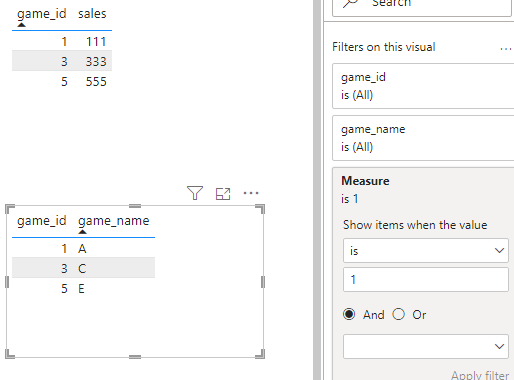Click game_id 5 in the game_name table
Viewport: 514px width, 380px height.
[64, 289]
